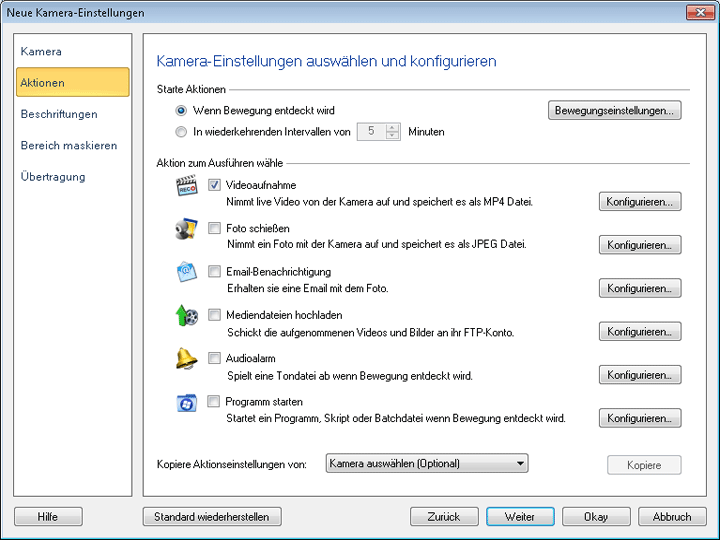Switch to the Kamera tab
The height and width of the screenshot is (540, 720).
41,51
